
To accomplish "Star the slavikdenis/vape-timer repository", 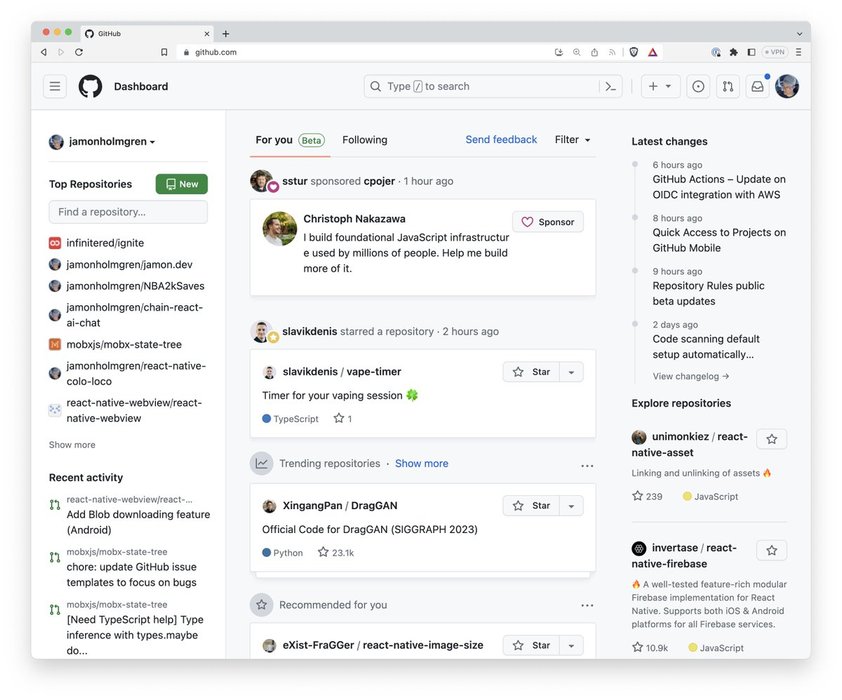I will 531,371.
